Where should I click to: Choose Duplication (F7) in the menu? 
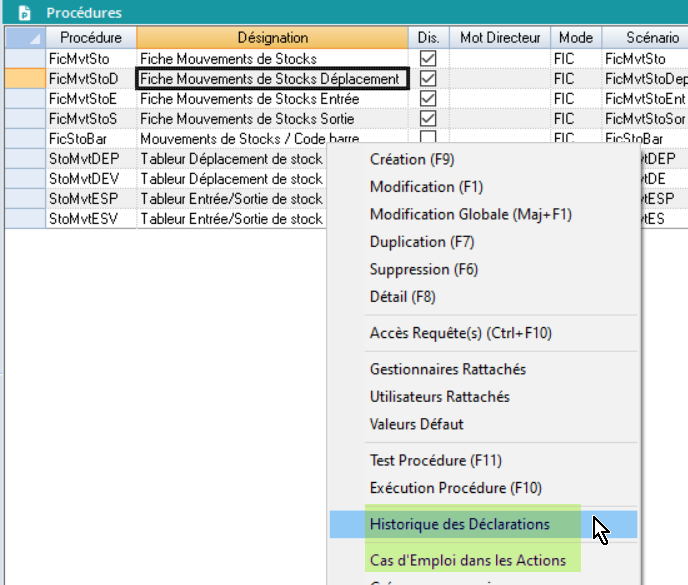click(422, 242)
